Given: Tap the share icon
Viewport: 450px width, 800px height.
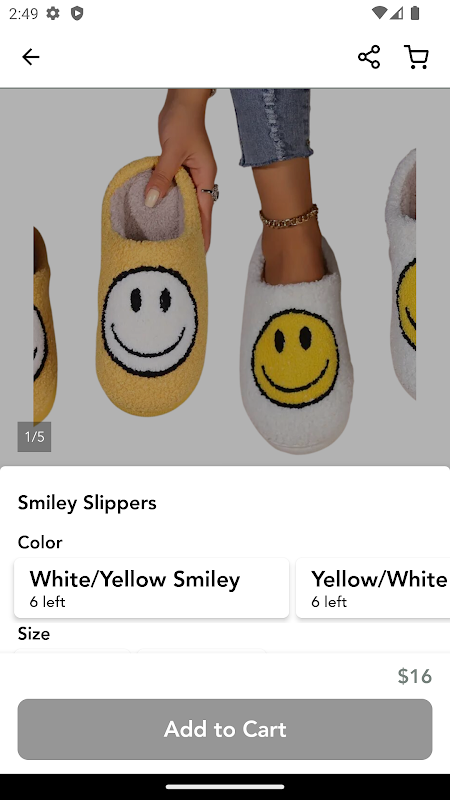Looking at the screenshot, I should 369,57.
